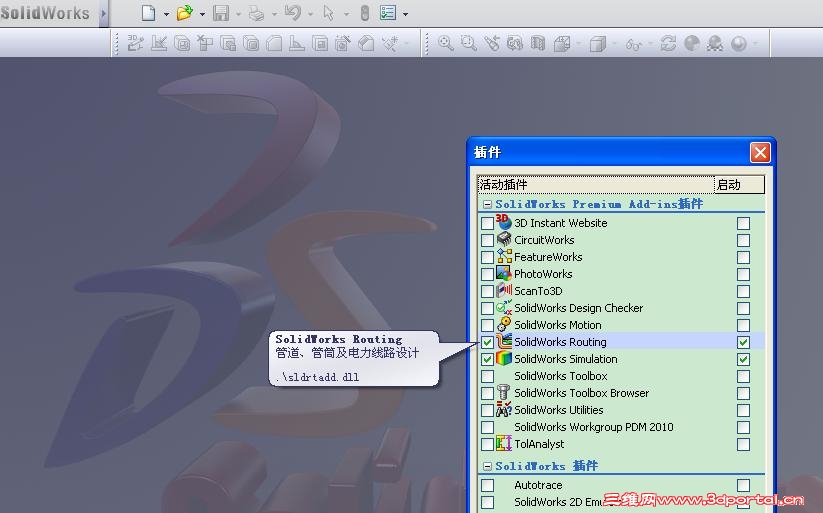Collapse the SolidWorks Premium Add-ins group
The width and height of the screenshot is (823, 513).
tap(487, 204)
